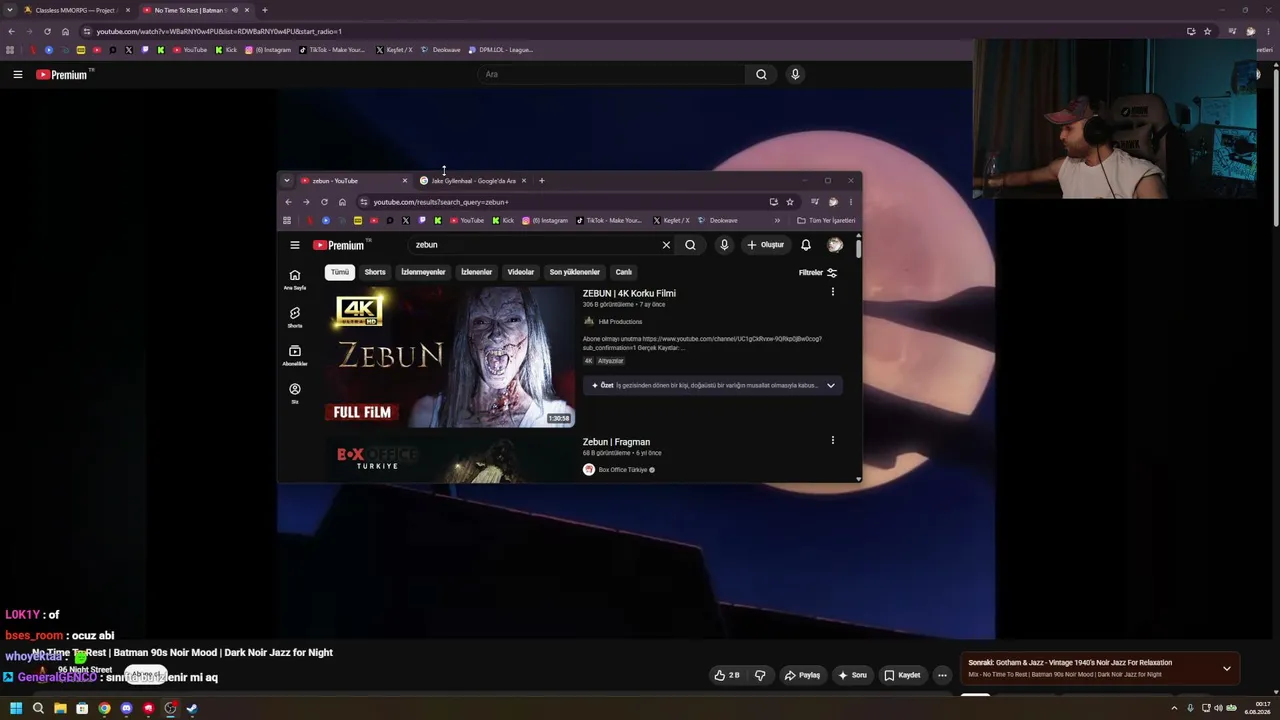Open the guide menu in the background YouTube window

pyautogui.click(x=18, y=74)
